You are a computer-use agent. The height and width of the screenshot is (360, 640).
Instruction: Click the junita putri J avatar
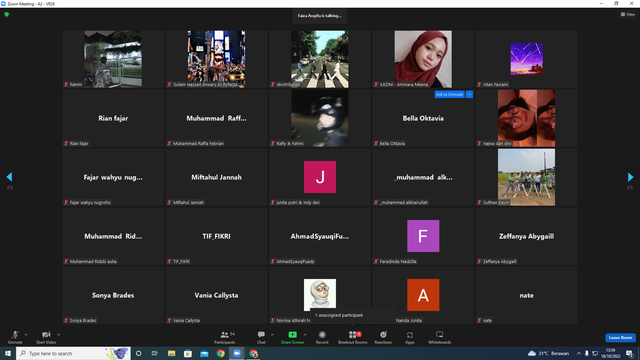coord(320,177)
